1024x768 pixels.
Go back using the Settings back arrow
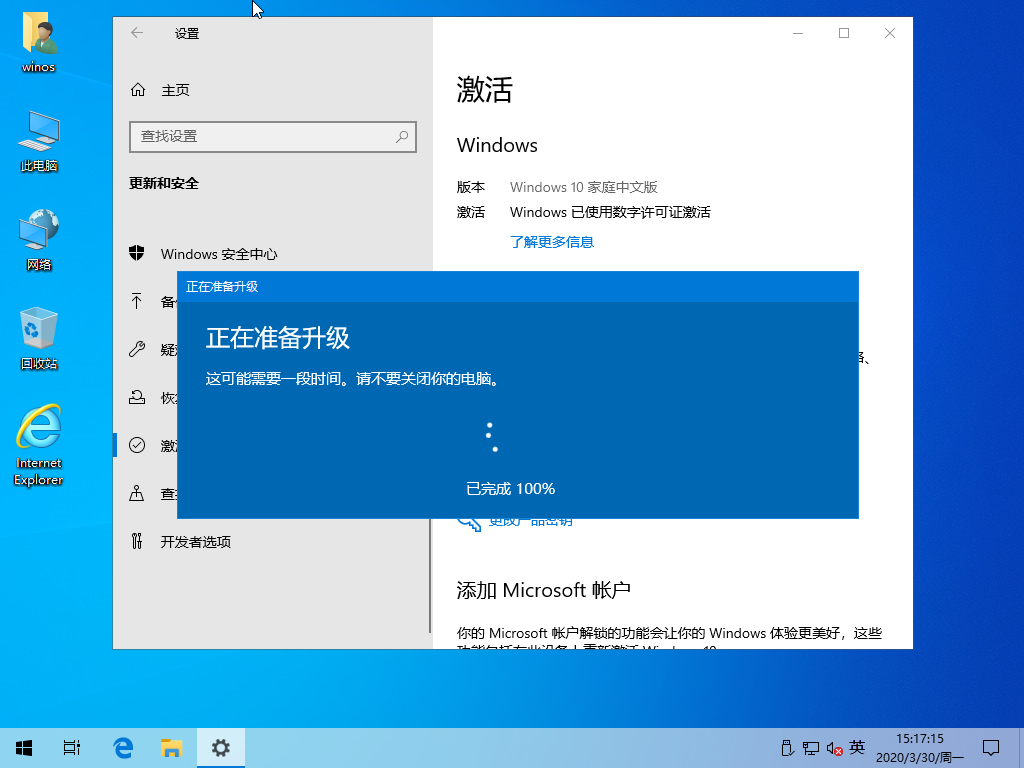coord(136,33)
